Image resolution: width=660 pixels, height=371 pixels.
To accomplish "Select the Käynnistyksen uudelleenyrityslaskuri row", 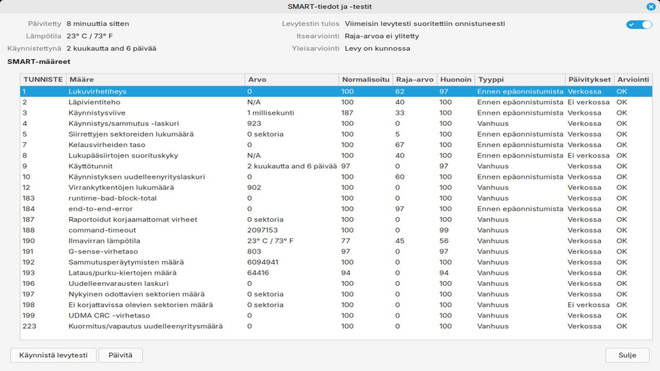I will click(336, 177).
